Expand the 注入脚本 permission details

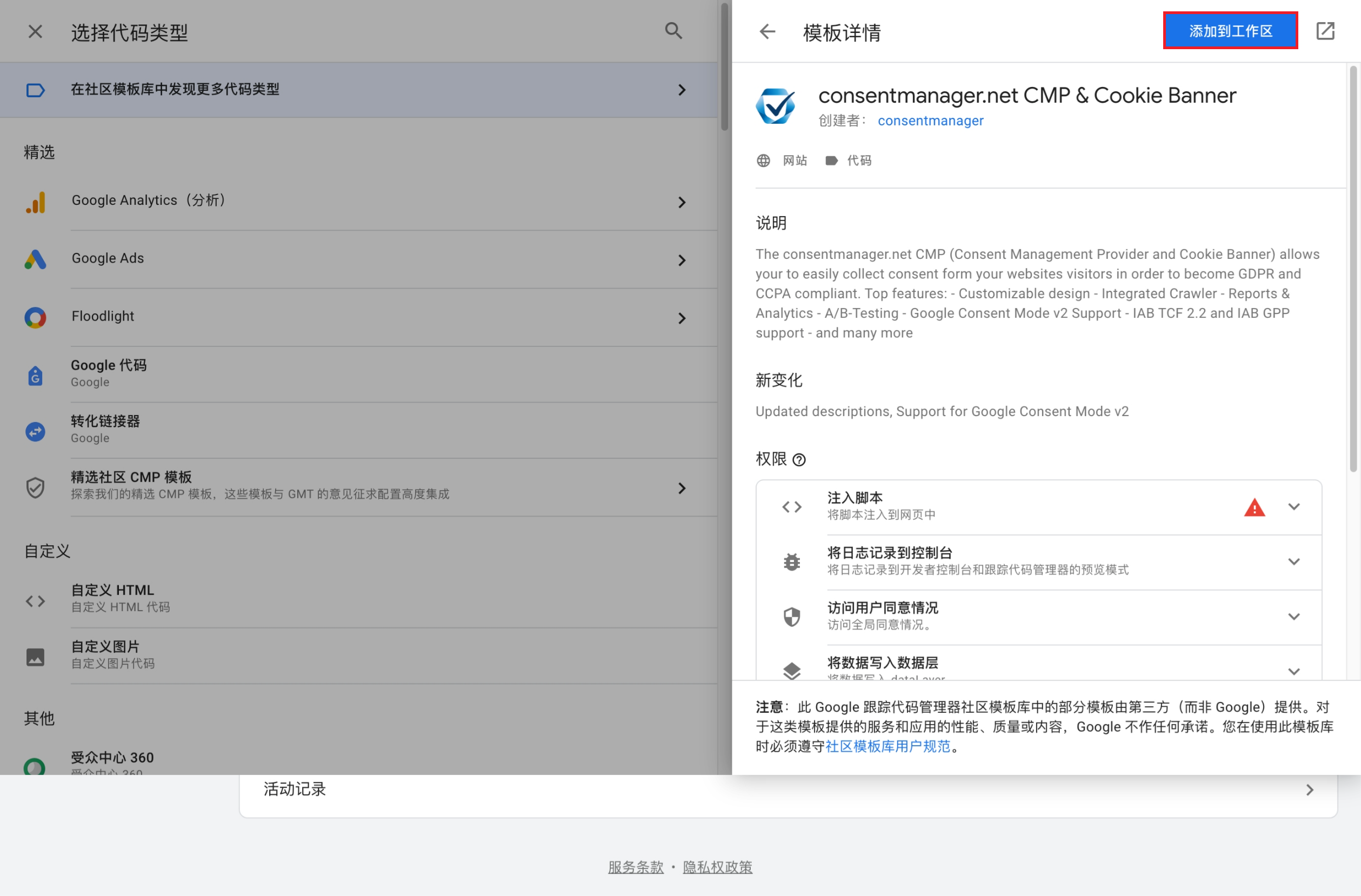[x=1295, y=506]
